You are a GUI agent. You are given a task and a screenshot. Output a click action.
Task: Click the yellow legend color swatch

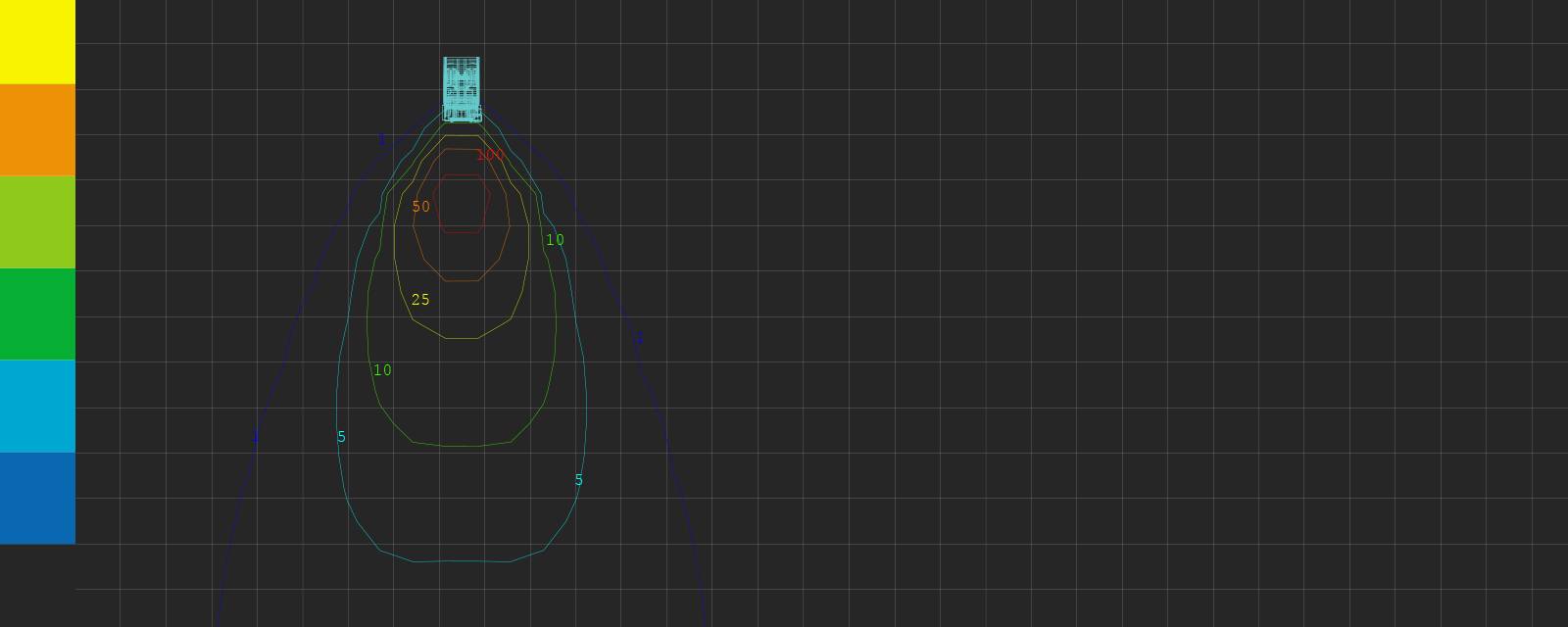click(x=37, y=42)
